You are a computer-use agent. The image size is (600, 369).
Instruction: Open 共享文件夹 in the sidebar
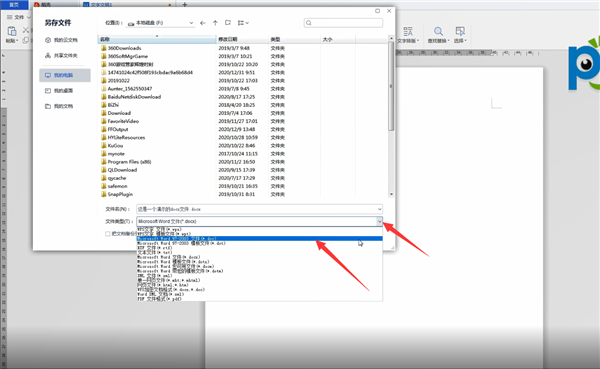pyautogui.click(x=61, y=56)
